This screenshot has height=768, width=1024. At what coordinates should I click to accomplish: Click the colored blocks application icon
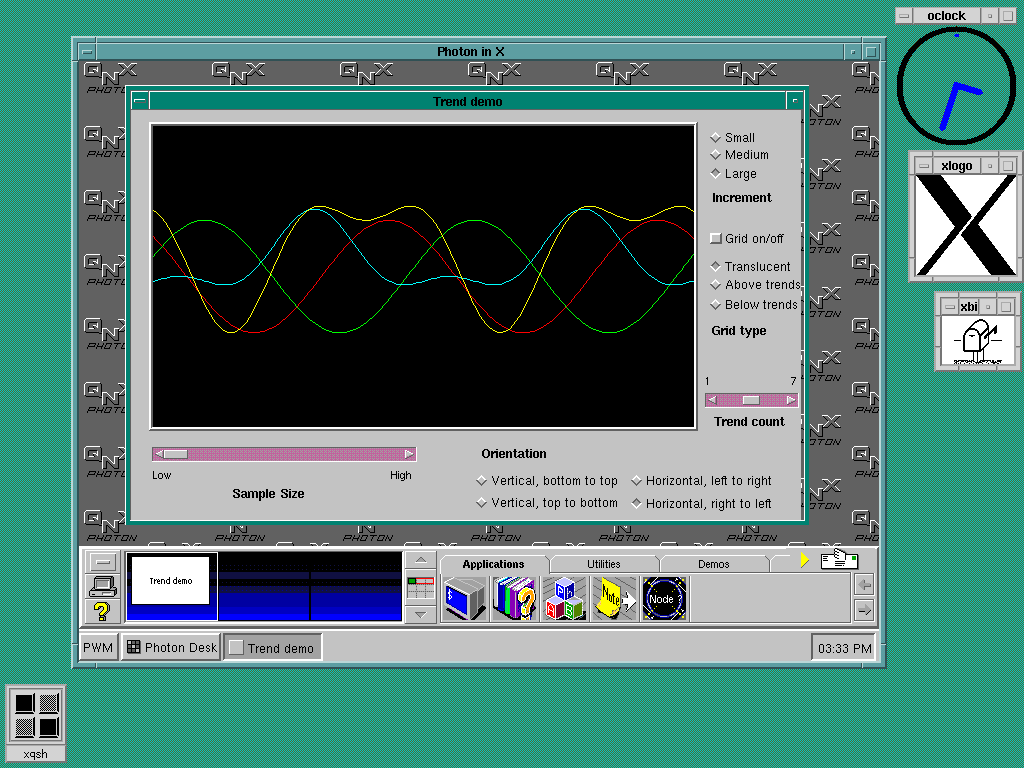point(565,599)
